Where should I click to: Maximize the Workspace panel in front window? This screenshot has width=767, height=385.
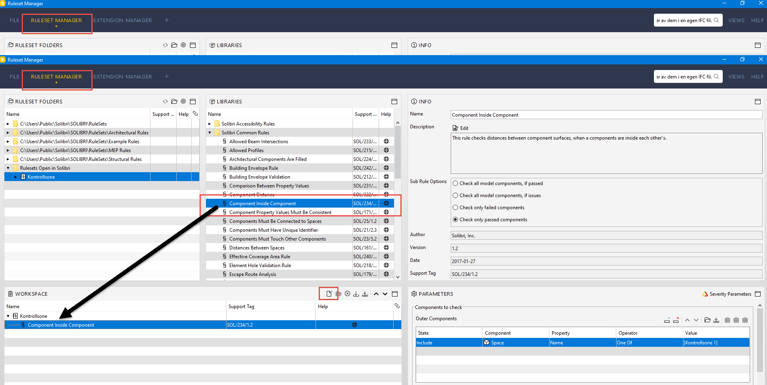(x=395, y=294)
